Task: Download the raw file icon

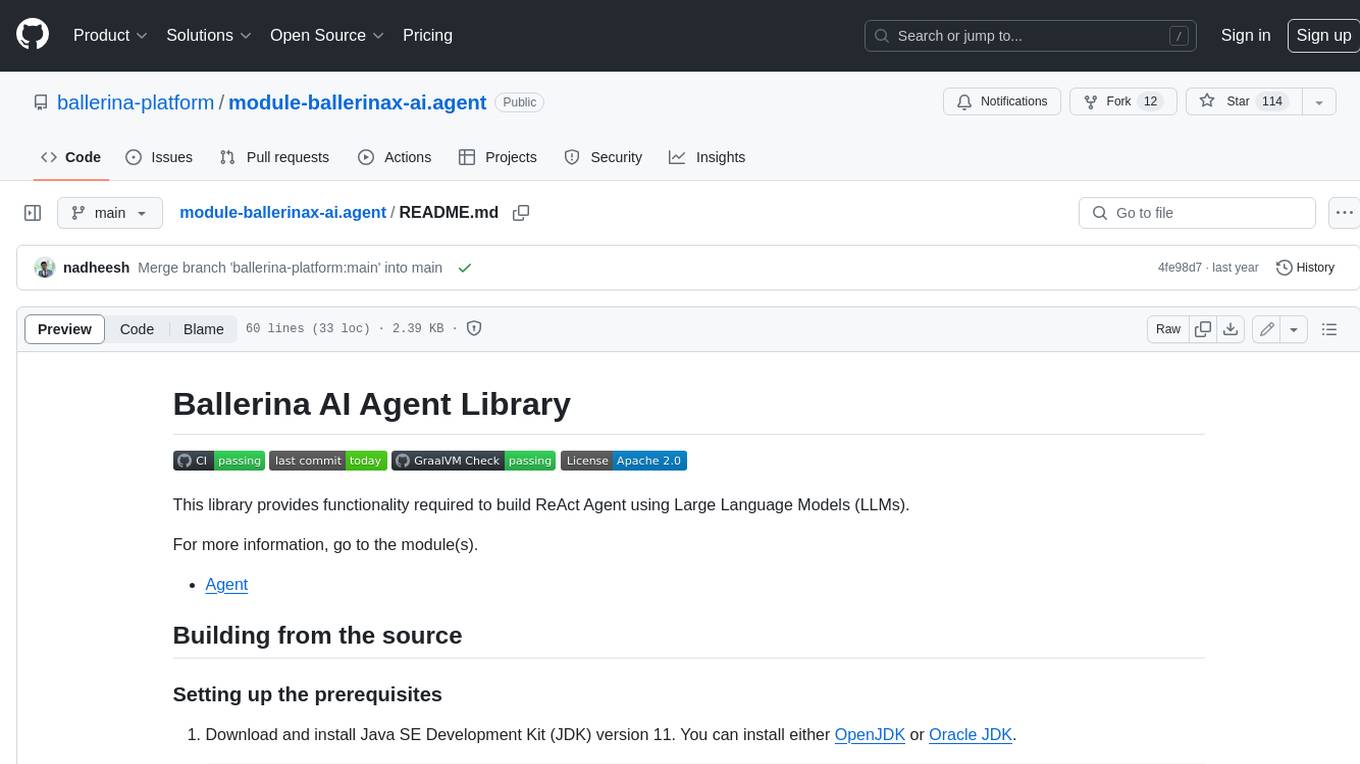Action: (1231, 329)
